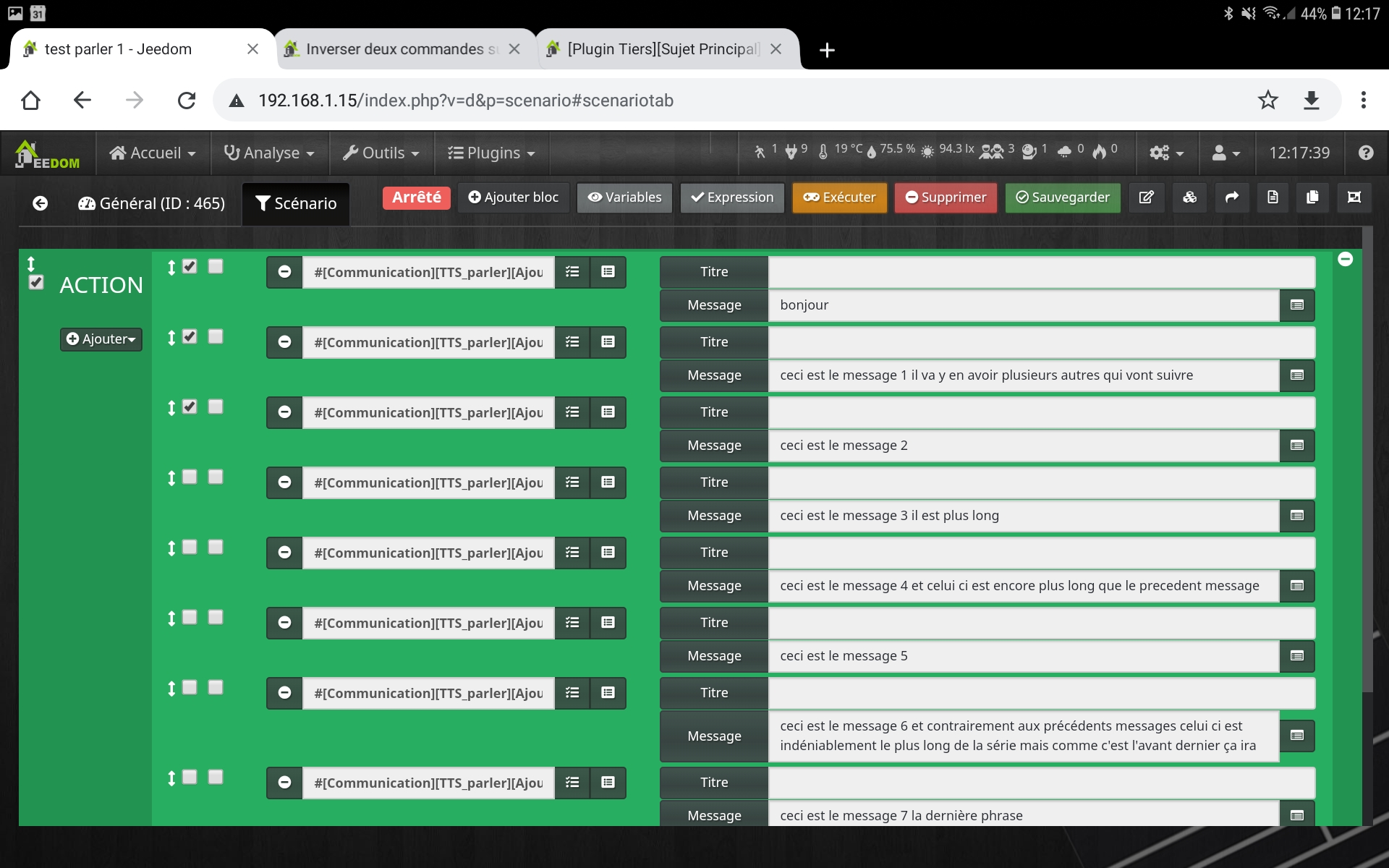This screenshot has height=868, width=1389.
Task: Check enable box of message 6 row
Action: [x=190, y=687]
